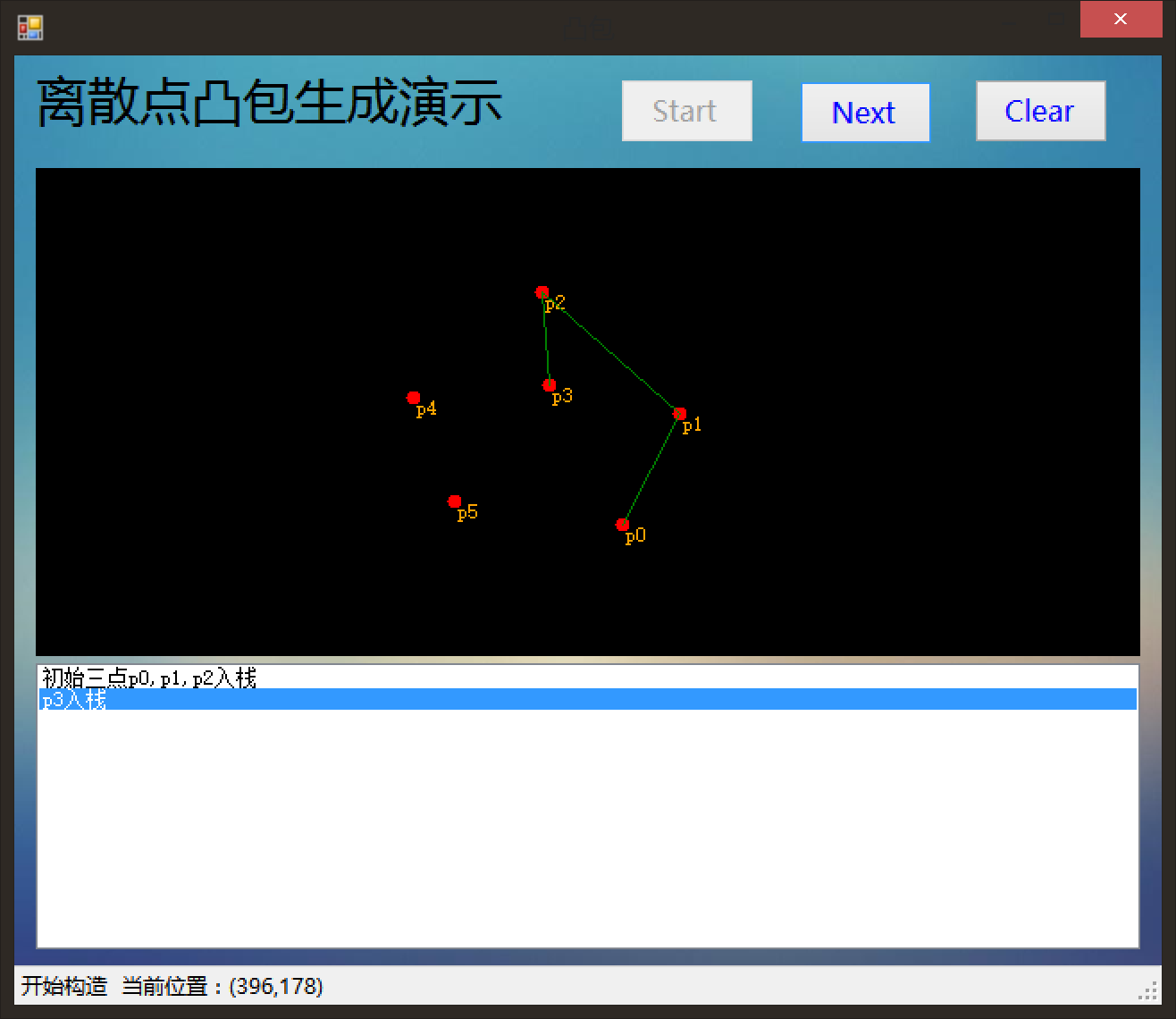Click the red point labeled p3
This screenshot has height=1019, width=1176.
pos(549,385)
